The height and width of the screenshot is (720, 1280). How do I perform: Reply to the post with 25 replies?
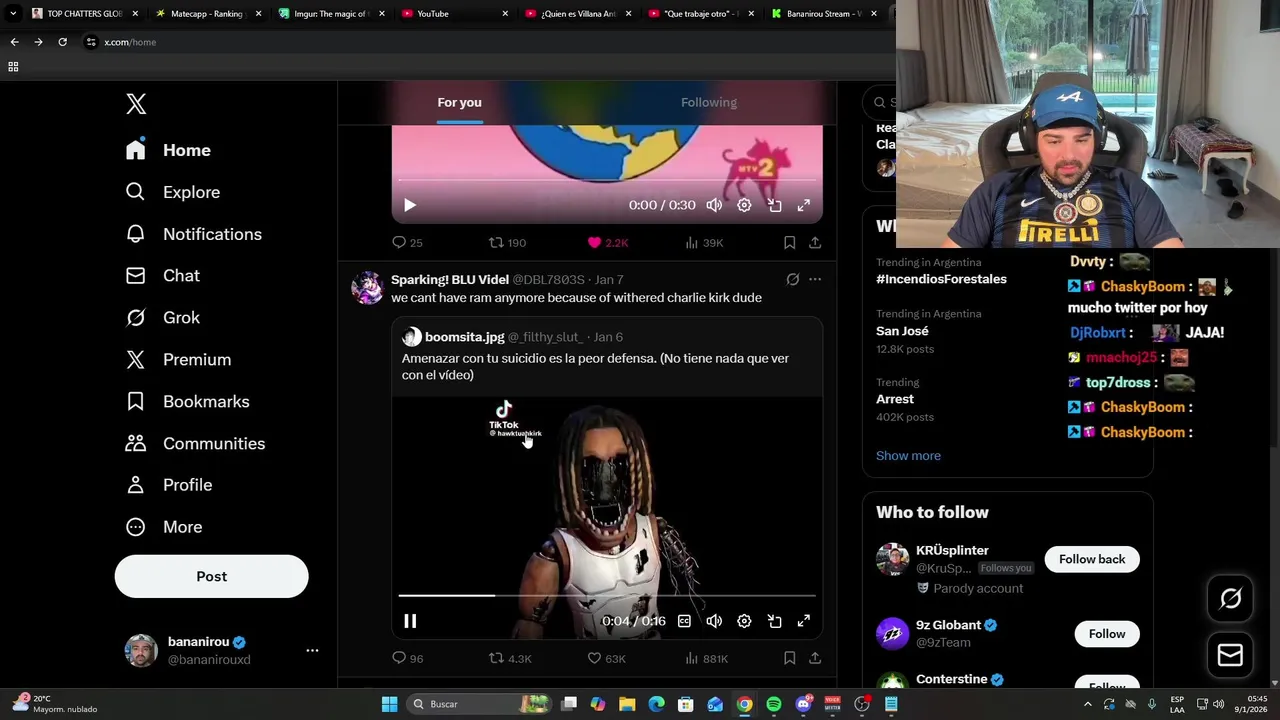(x=407, y=243)
